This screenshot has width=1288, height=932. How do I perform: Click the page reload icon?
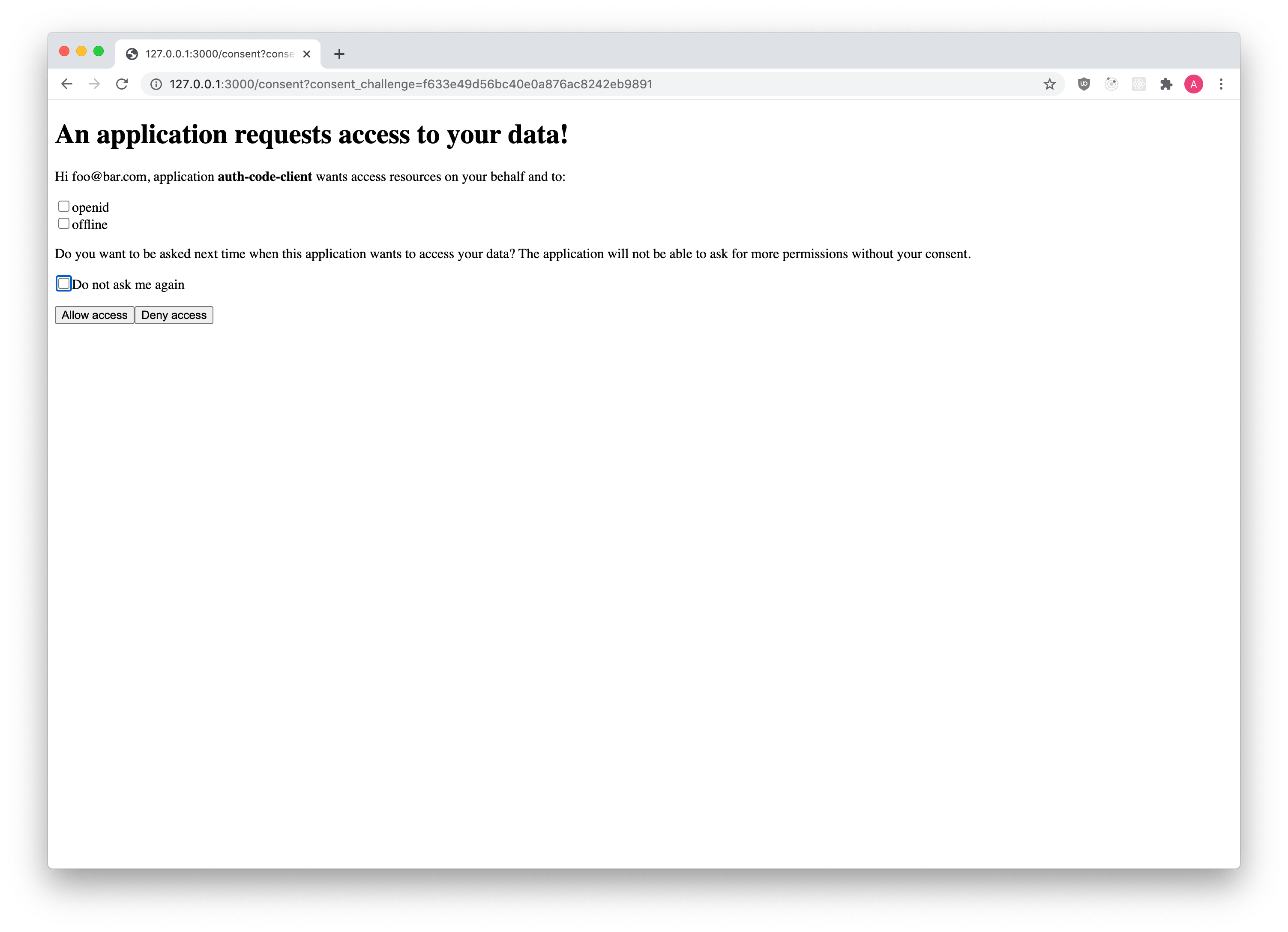click(122, 84)
